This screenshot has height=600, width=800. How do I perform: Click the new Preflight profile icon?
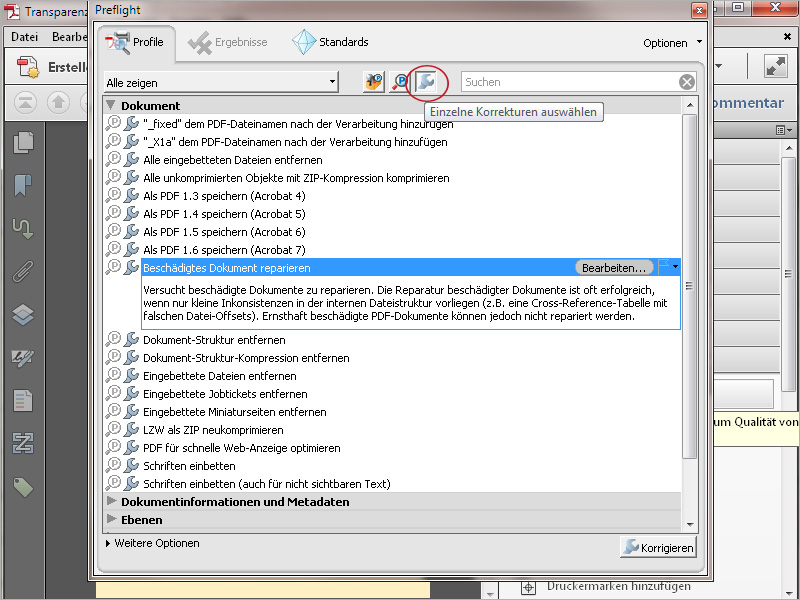[372, 83]
